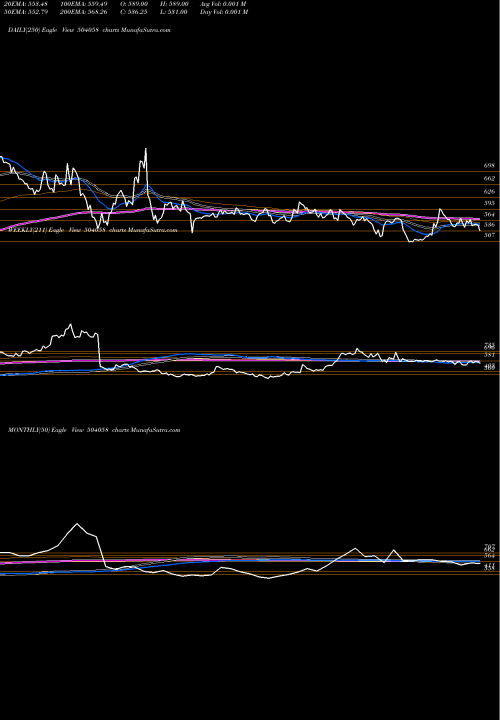Click the 50EMA value in the header
Viewport: 500px width, 720px height.
(x=25, y=12)
